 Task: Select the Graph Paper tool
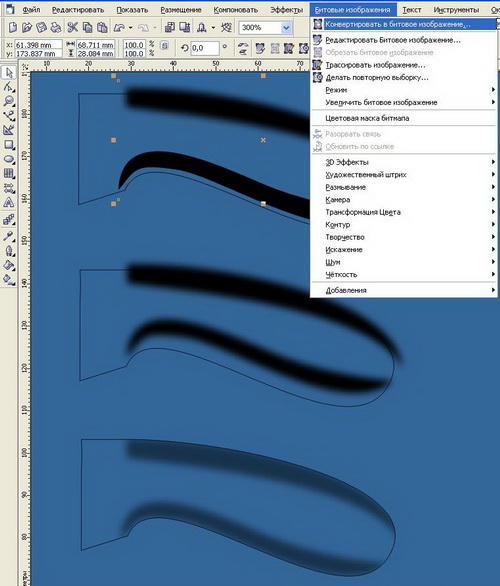tap(9, 173)
